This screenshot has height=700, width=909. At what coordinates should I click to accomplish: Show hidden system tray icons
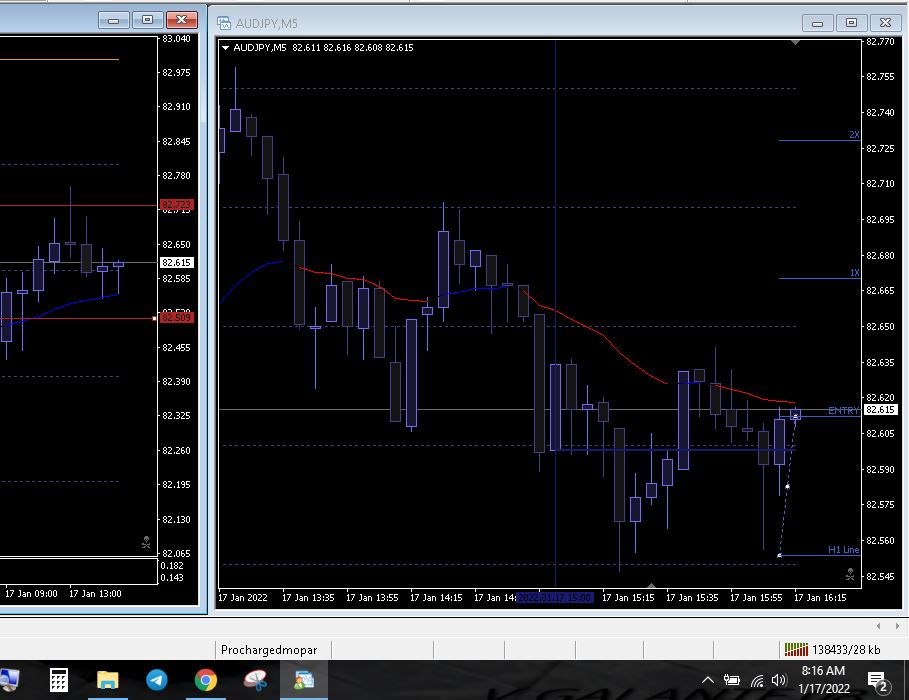(708, 680)
